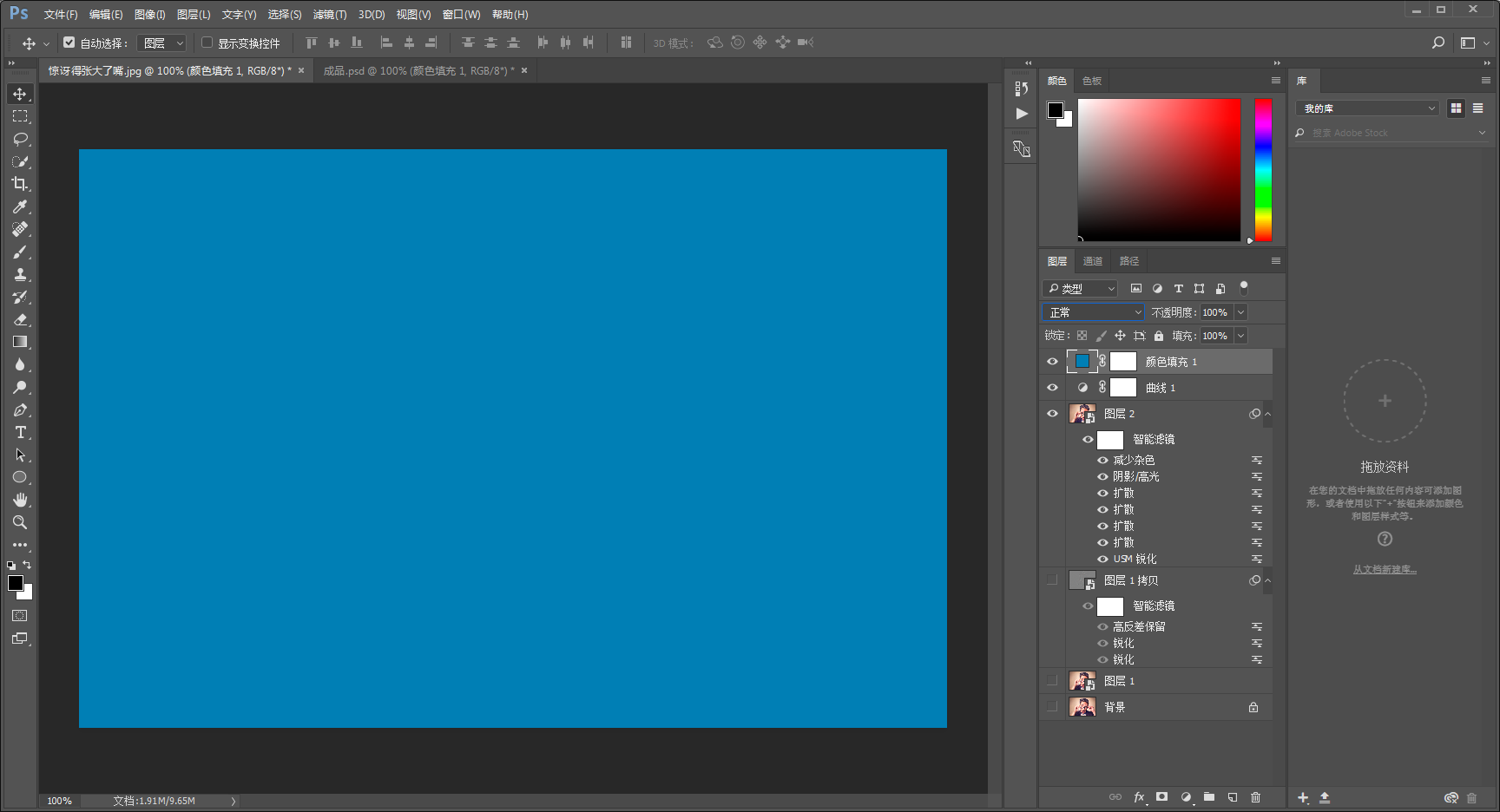
Task: Select the Rectangular Marquee tool
Action: coord(20,116)
